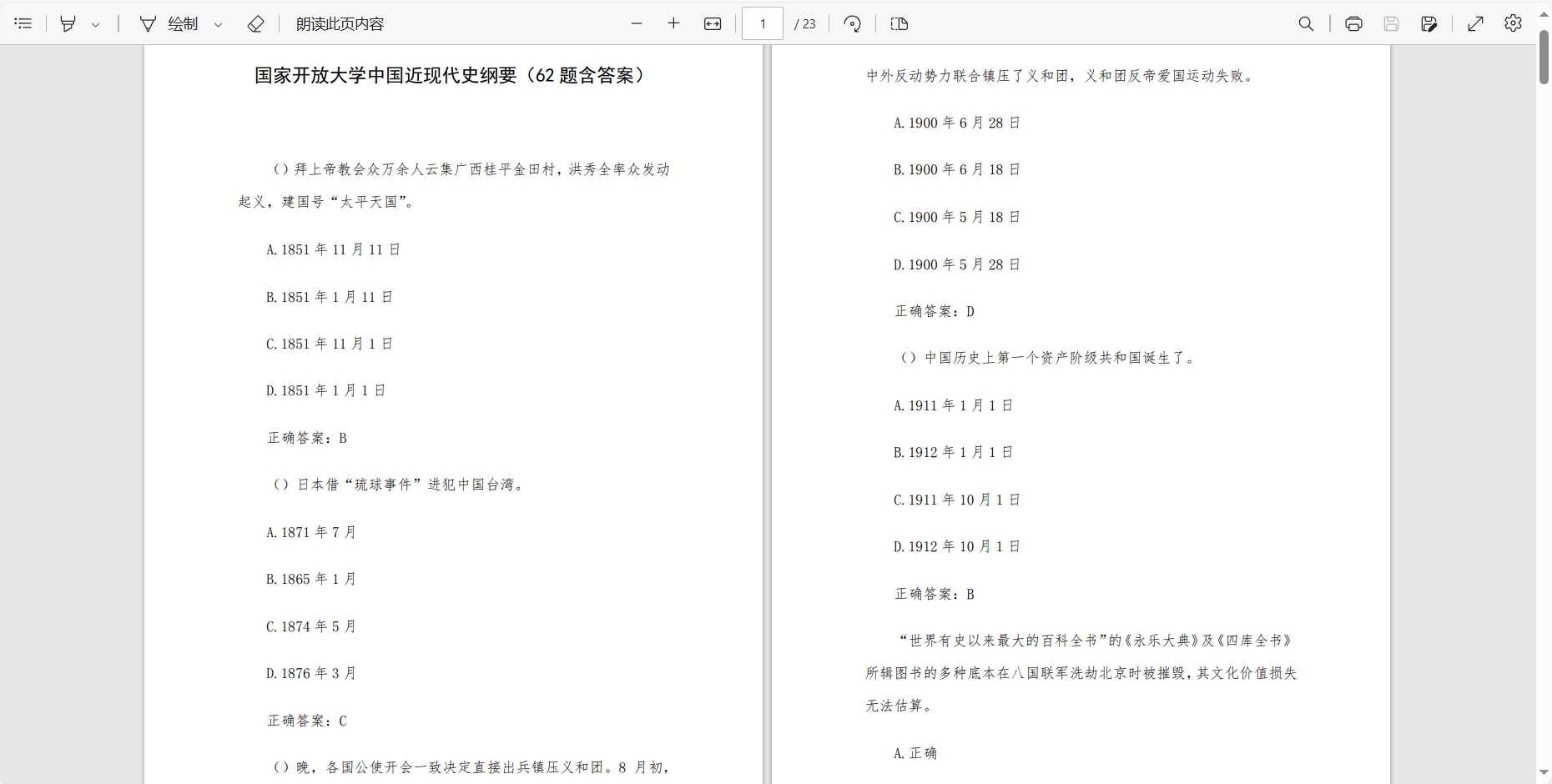Viewport: 1552px width, 784px height.
Task: Enter full screen mode
Action: click(x=1475, y=23)
